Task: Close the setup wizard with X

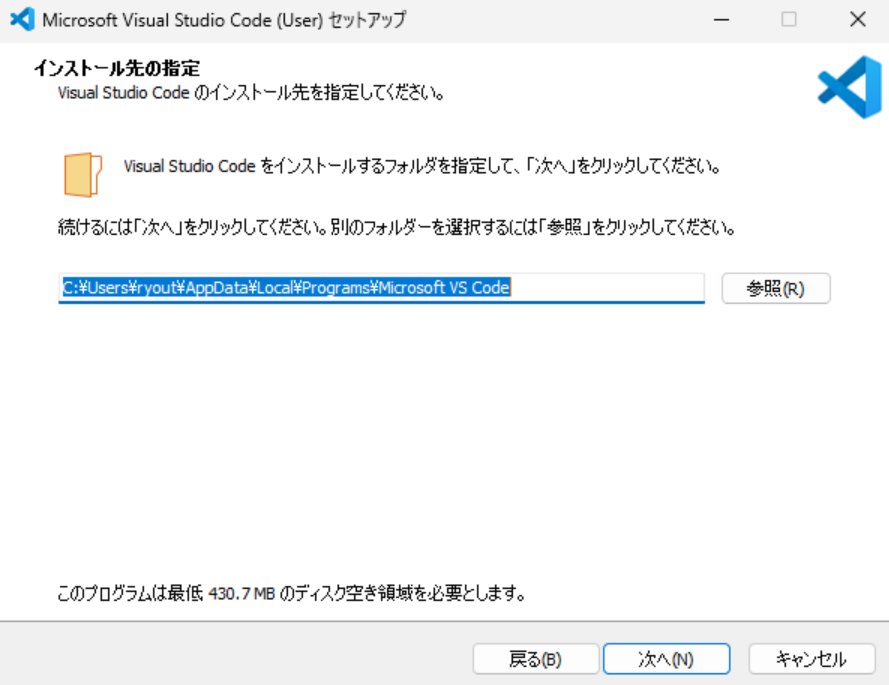Action: [857, 20]
